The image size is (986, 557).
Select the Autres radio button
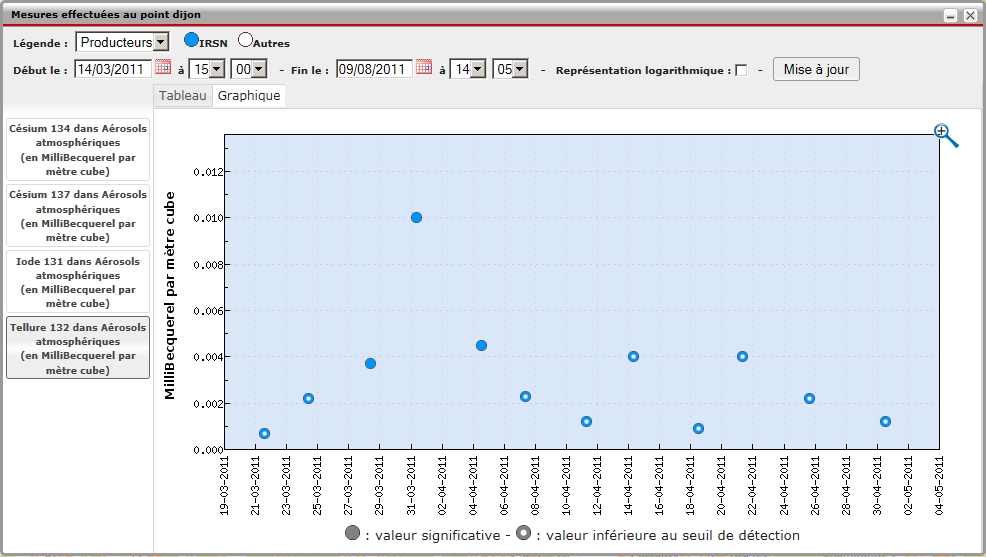pos(245,40)
